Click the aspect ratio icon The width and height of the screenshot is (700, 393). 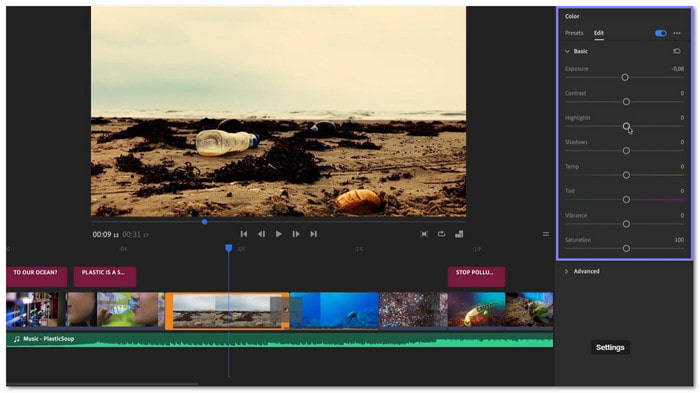click(459, 234)
